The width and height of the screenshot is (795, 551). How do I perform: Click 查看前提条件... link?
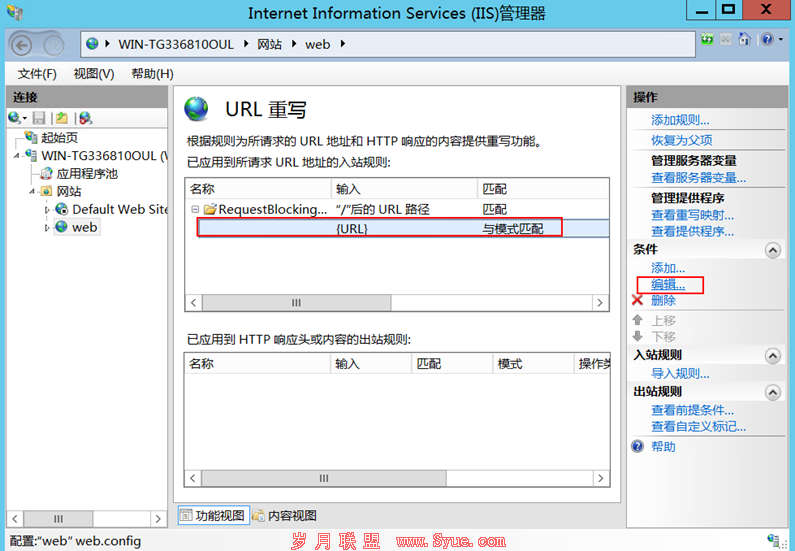point(692,410)
